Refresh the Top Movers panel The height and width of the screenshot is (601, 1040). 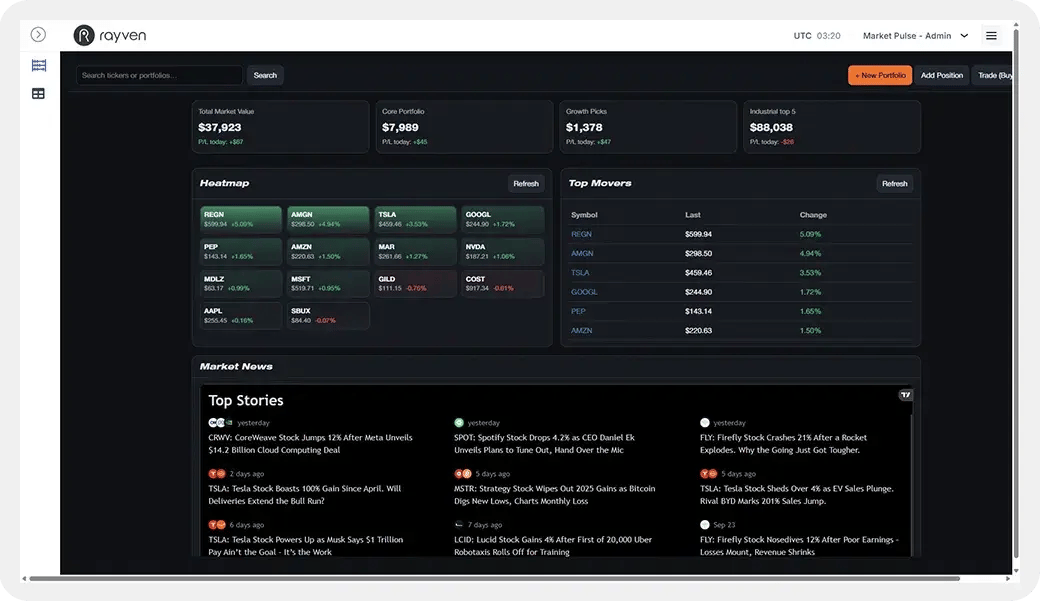[894, 184]
